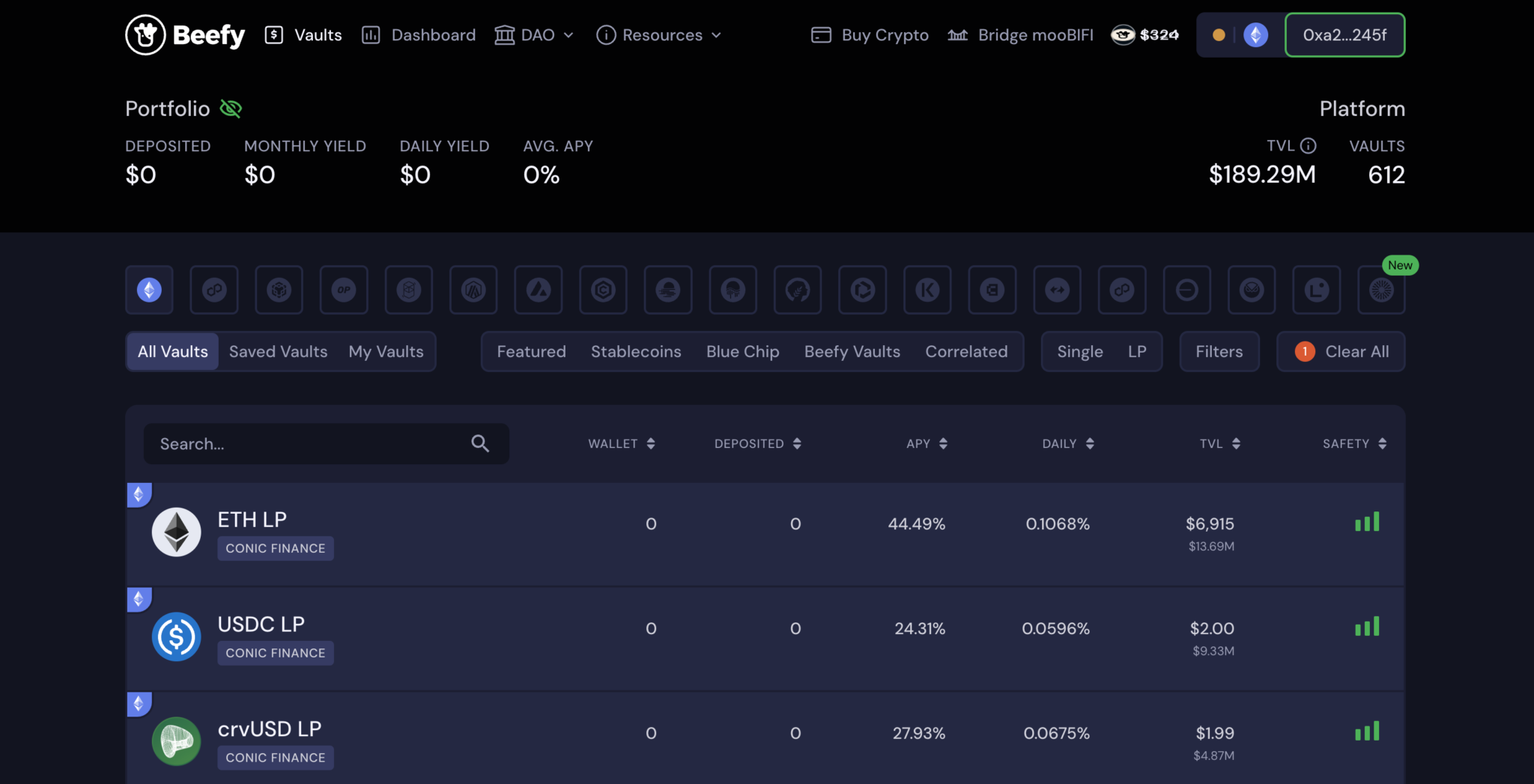Open the Dashboard page
The height and width of the screenshot is (784, 1534).
point(419,35)
